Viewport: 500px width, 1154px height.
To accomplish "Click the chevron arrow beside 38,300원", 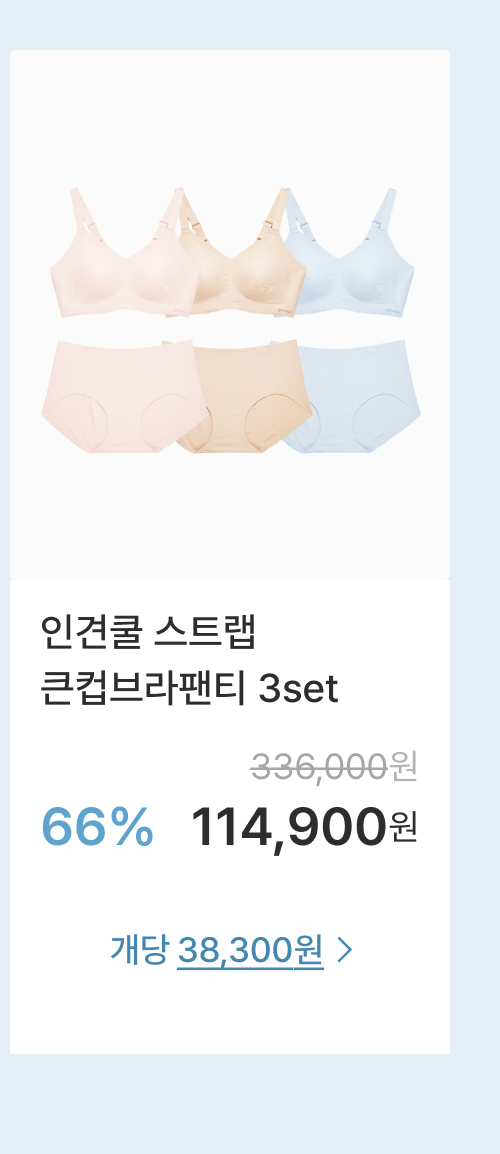I will click(x=345, y=950).
